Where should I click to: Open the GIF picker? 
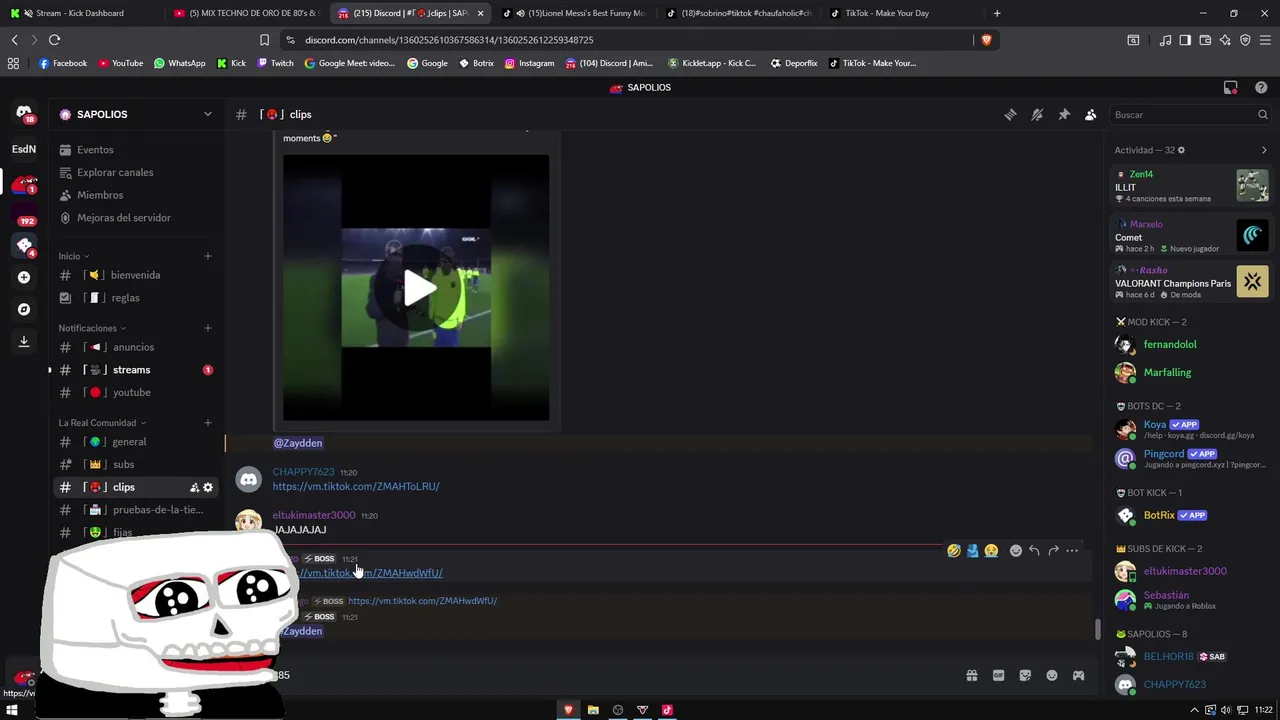[998, 676]
